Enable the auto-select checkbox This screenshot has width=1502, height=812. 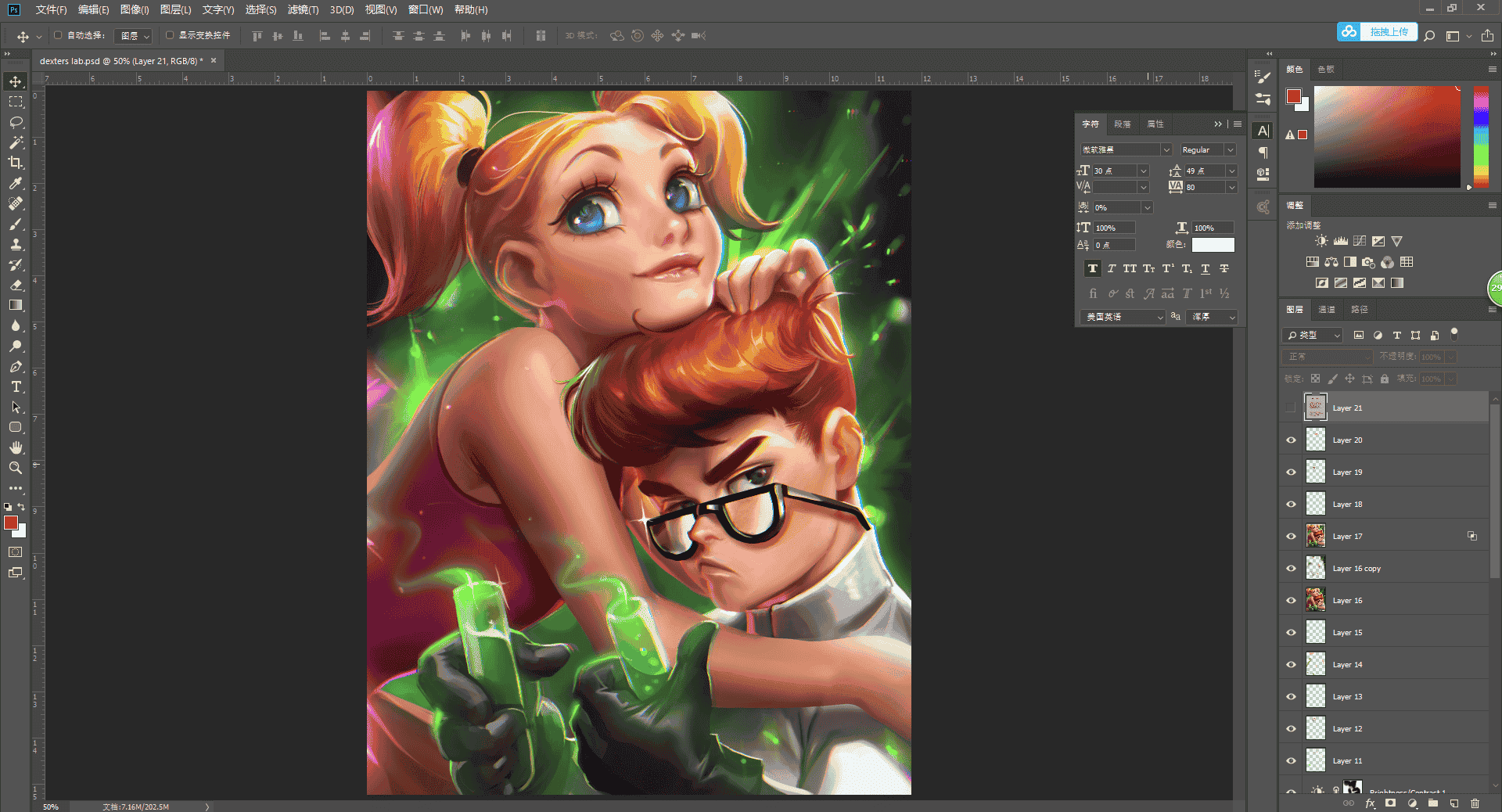[58, 35]
